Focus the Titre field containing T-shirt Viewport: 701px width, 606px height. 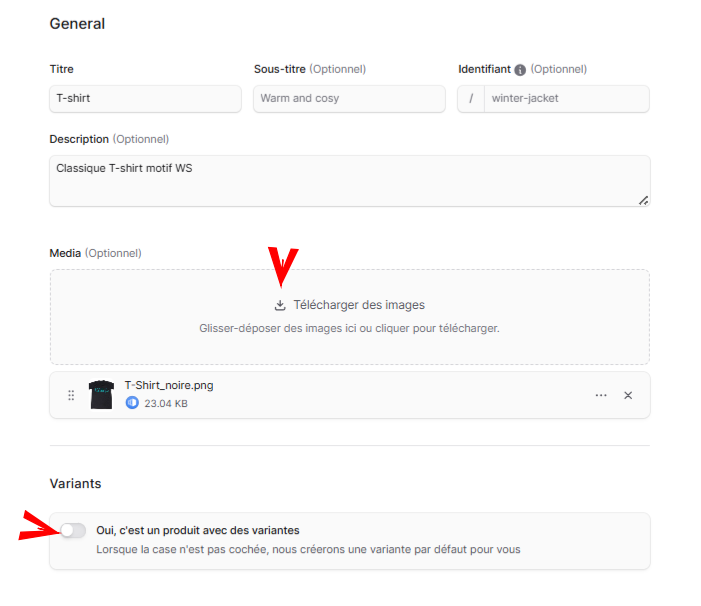tap(145, 99)
